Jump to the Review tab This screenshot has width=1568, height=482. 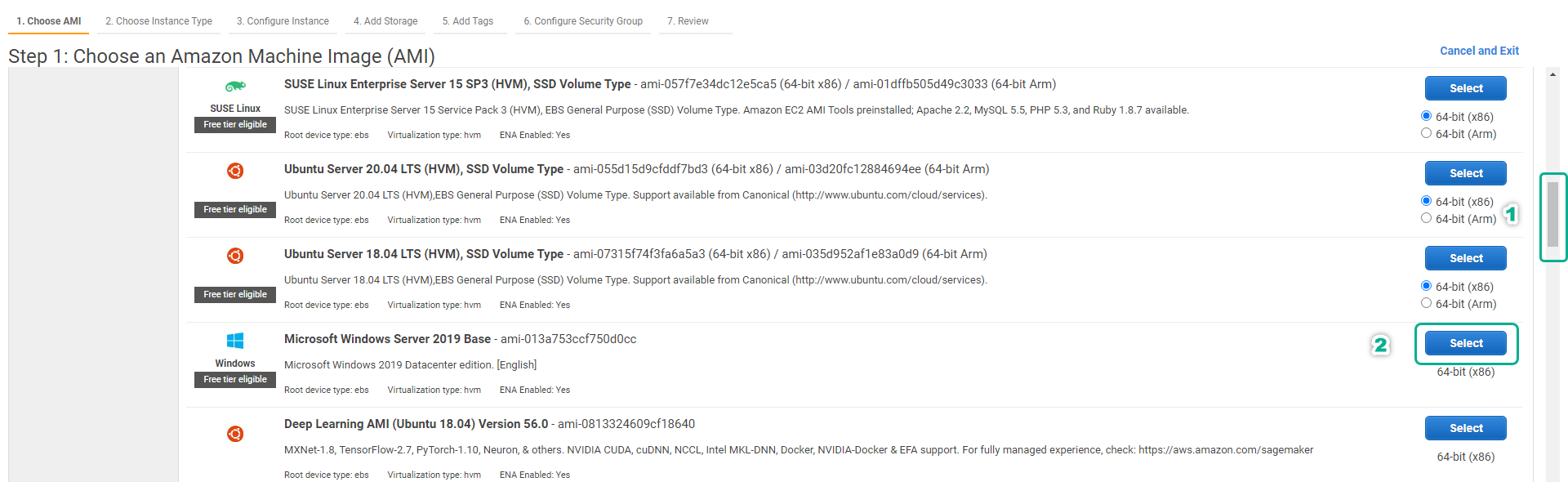coord(688,21)
